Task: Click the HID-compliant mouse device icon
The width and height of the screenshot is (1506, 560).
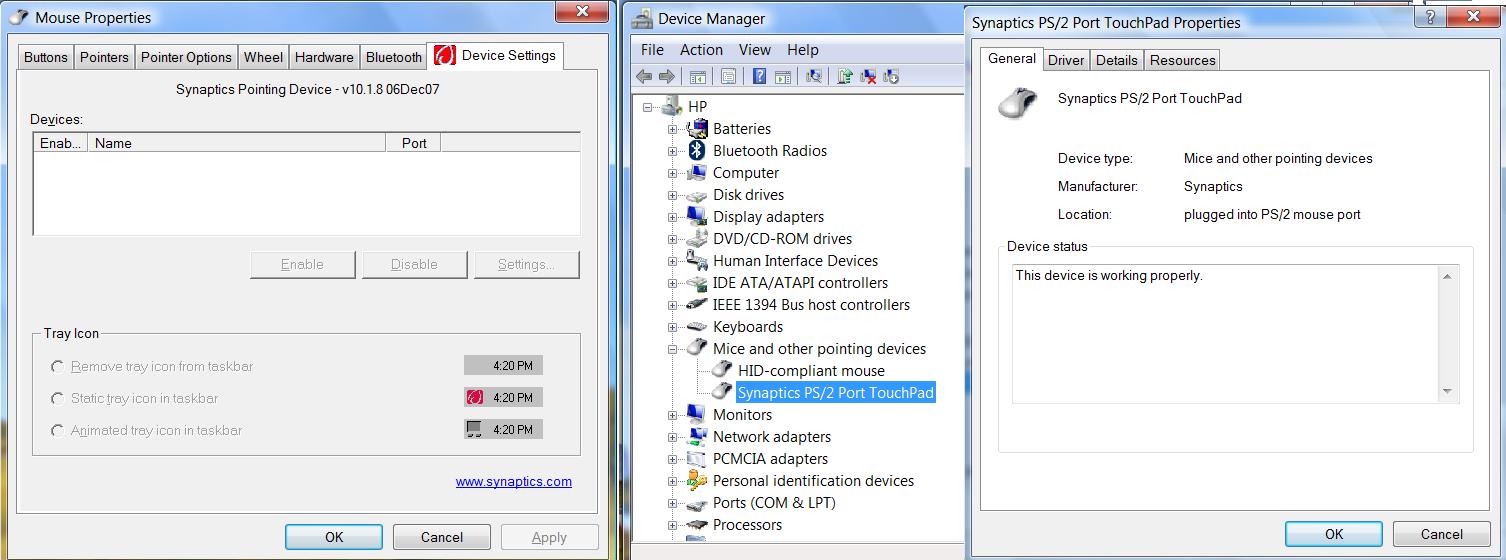Action: [722, 370]
